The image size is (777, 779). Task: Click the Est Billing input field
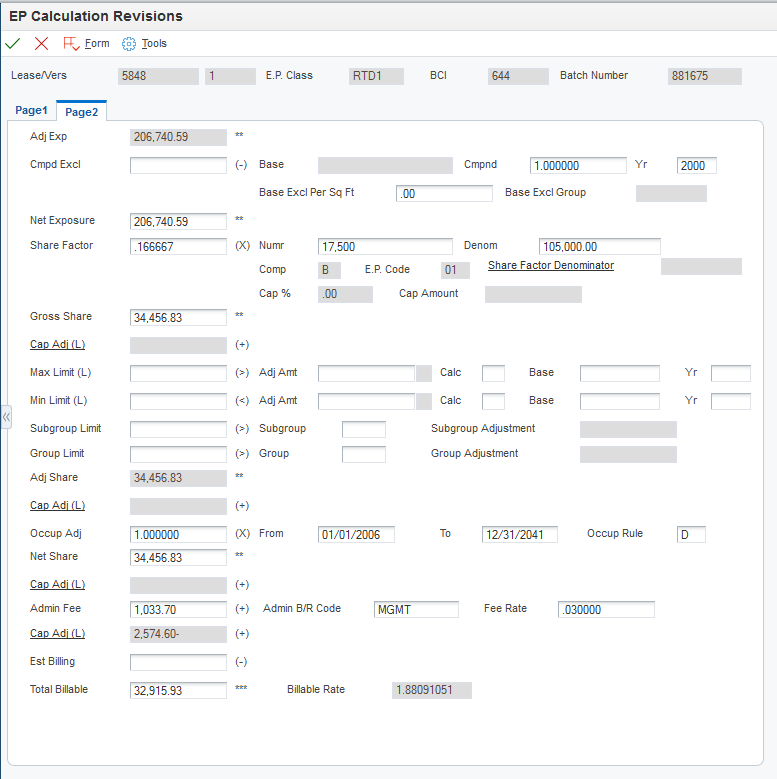click(x=178, y=662)
